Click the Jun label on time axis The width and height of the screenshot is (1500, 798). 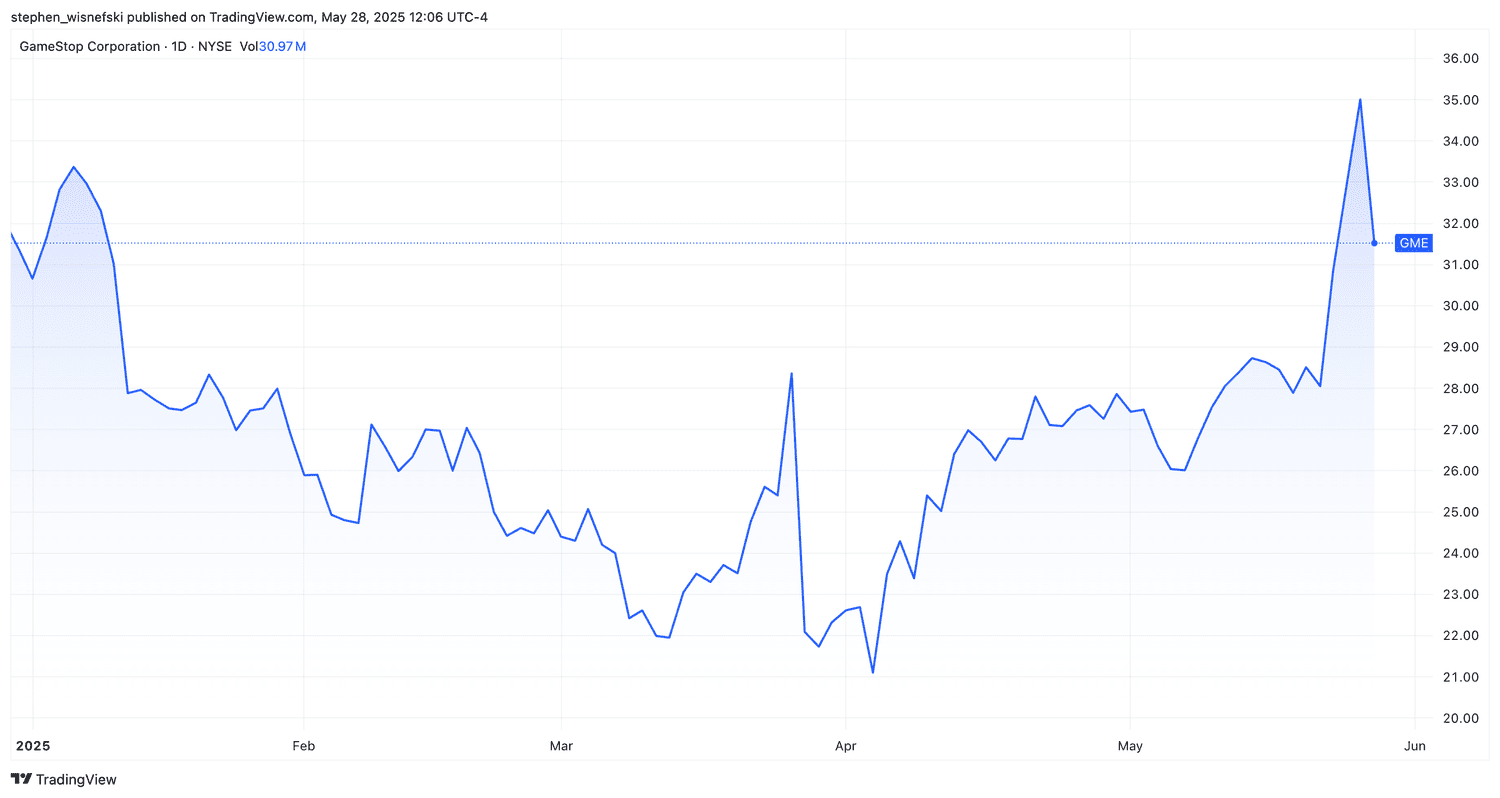coord(1415,746)
